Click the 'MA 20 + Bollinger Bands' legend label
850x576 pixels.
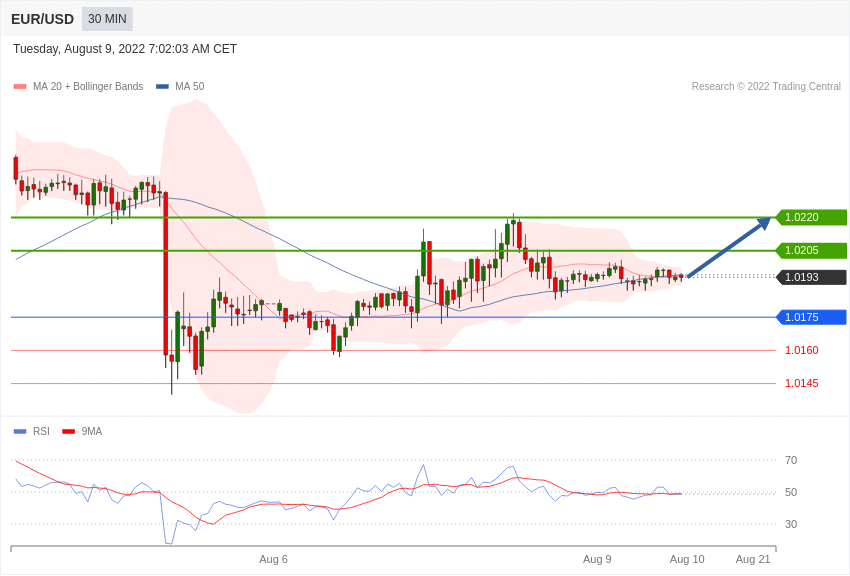pyautogui.click(x=88, y=86)
